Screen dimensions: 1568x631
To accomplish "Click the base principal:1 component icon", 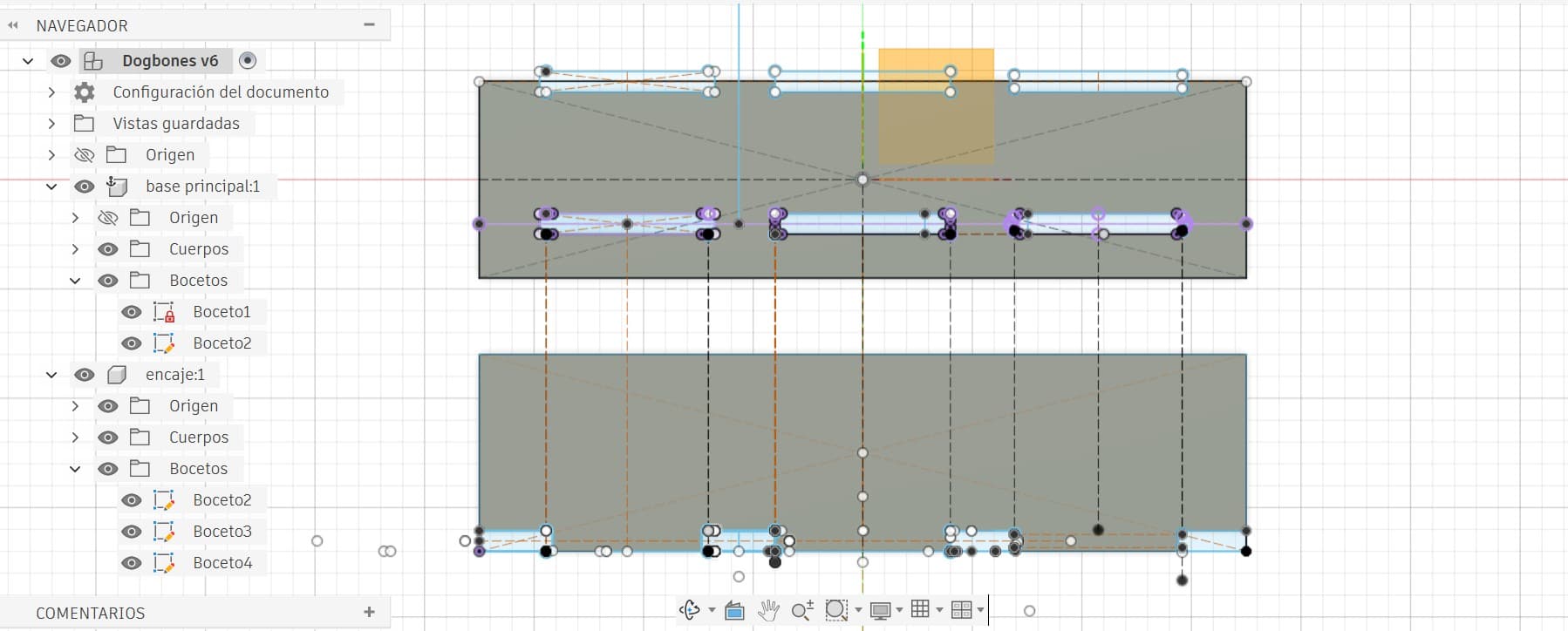I will (x=117, y=186).
